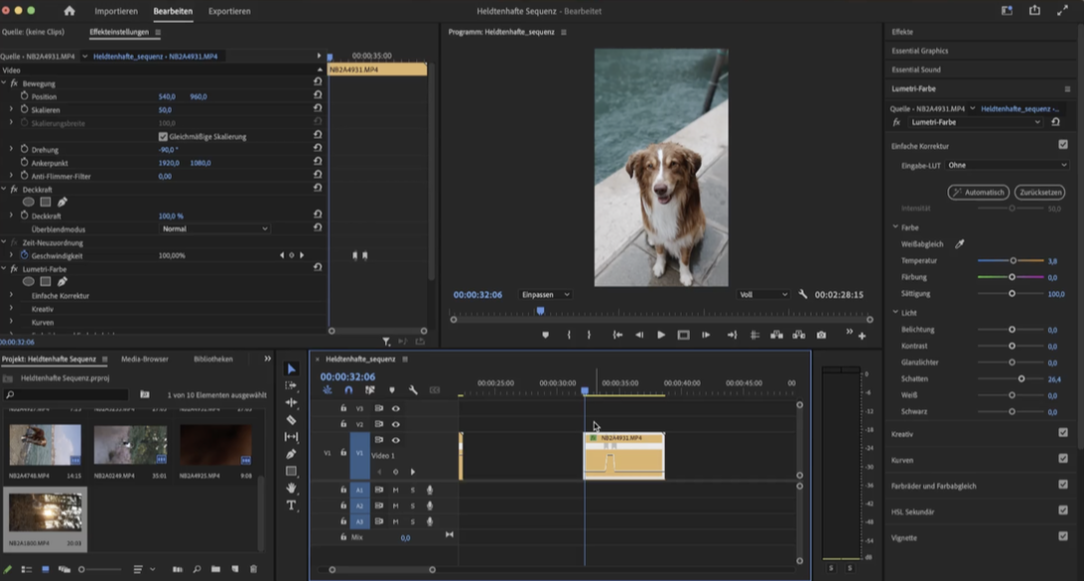Image resolution: width=1084 pixels, height=584 pixels.
Task: Open the Media-Browser tab
Action: click(x=145, y=358)
